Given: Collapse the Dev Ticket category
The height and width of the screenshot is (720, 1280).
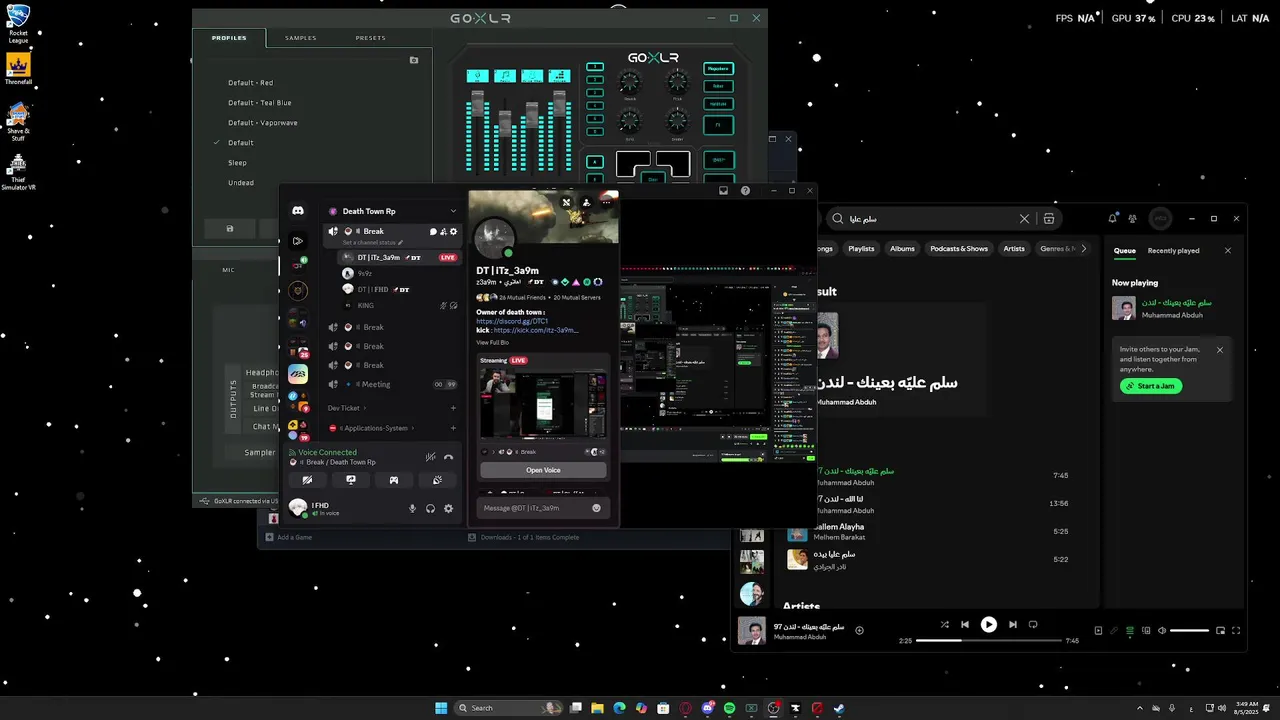Looking at the screenshot, I should (346, 408).
